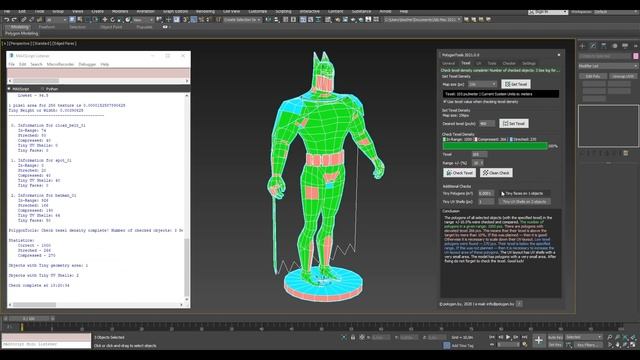Open the Hierarchy panel tab icon
The height and width of the screenshot is (360, 640).
pos(604,46)
